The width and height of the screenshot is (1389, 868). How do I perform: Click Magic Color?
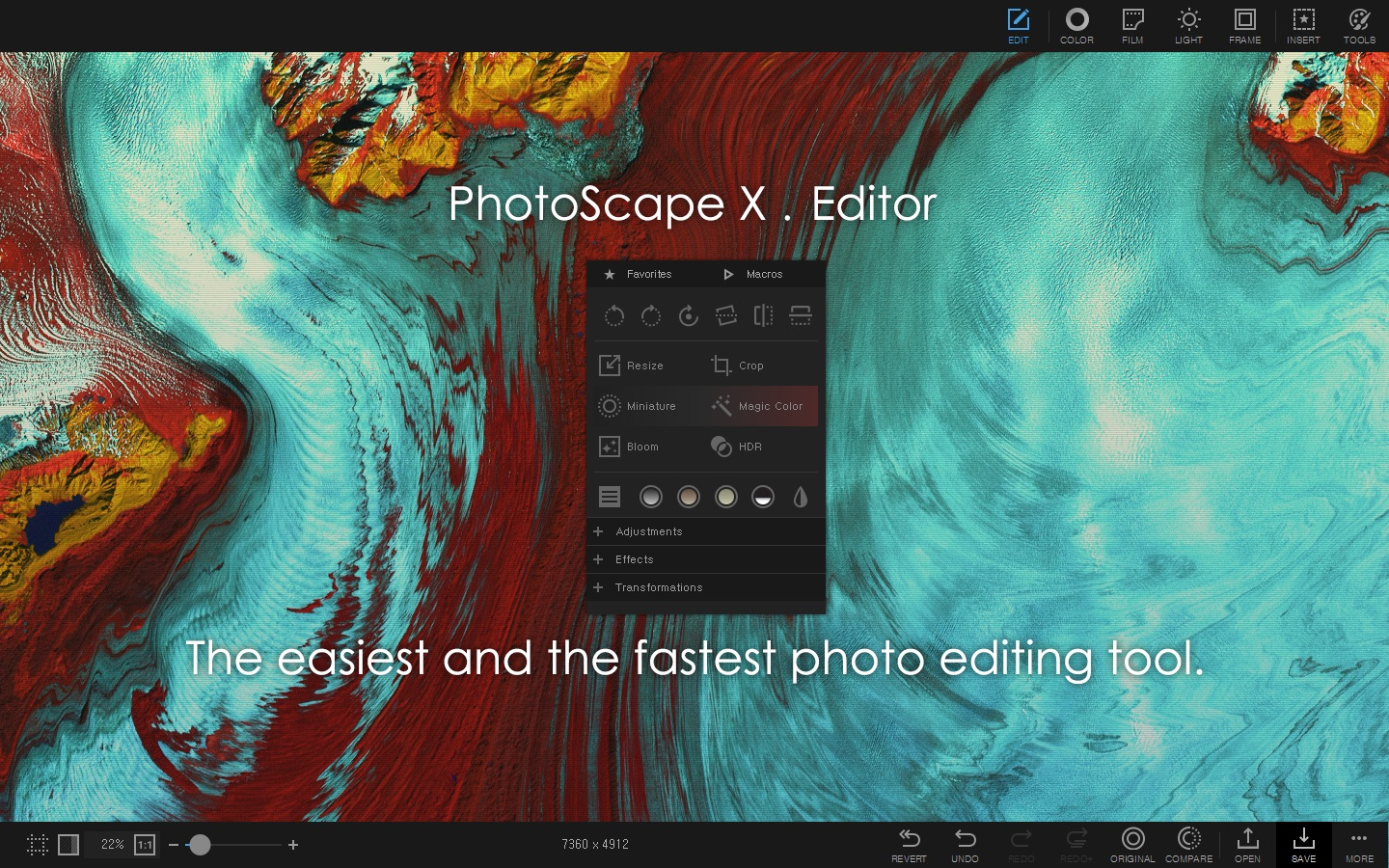point(758,406)
